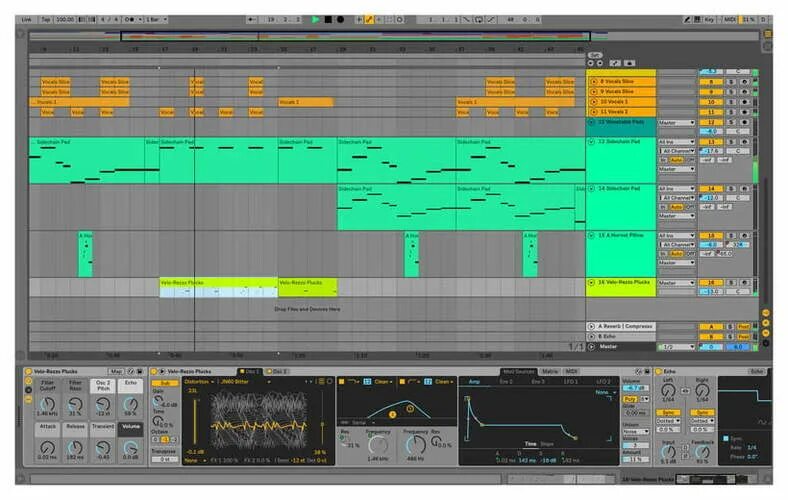The height and width of the screenshot is (500, 788).
Task: Toggle the Sub oscillator button in Wavetable
Action: 165,383
